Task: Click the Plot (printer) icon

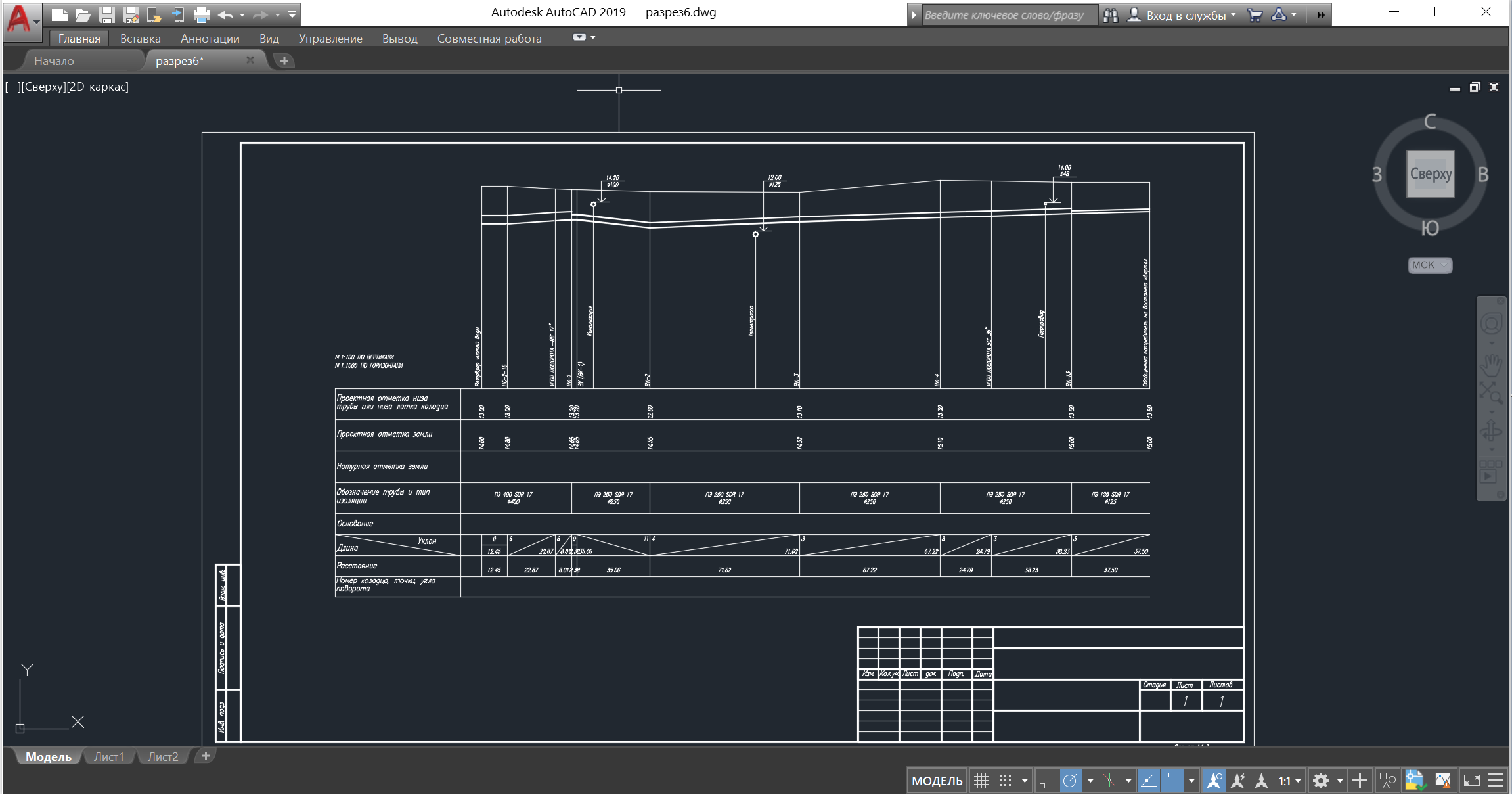Action: [202, 14]
